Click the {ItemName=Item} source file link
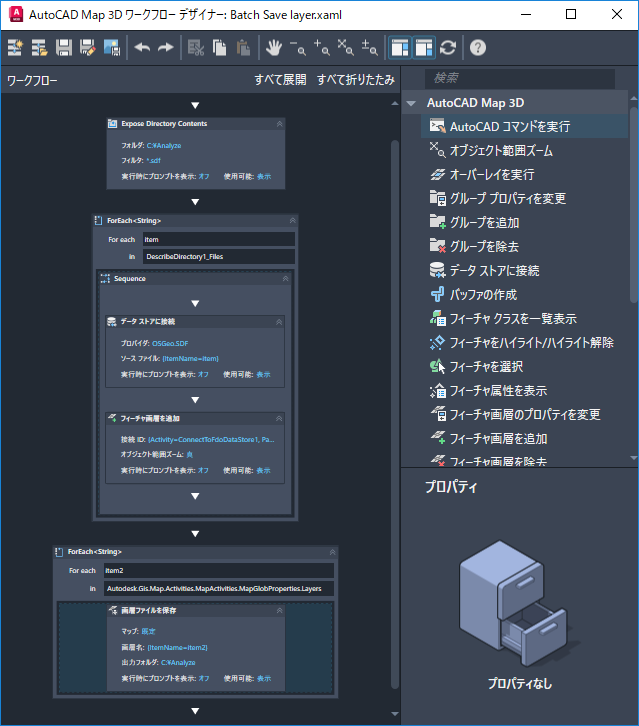Image resolution: width=639 pixels, height=726 pixels. coord(190,358)
